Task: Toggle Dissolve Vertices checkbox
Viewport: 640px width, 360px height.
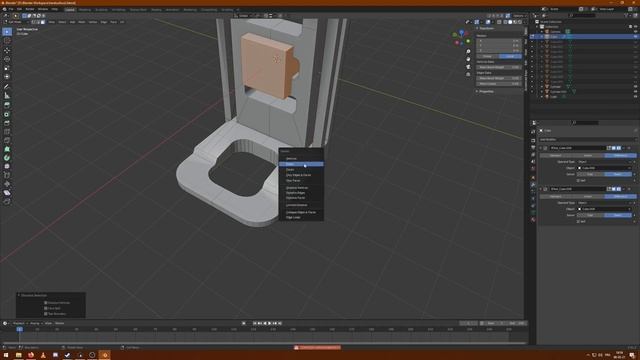Action: pyautogui.click(x=46, y=303)
